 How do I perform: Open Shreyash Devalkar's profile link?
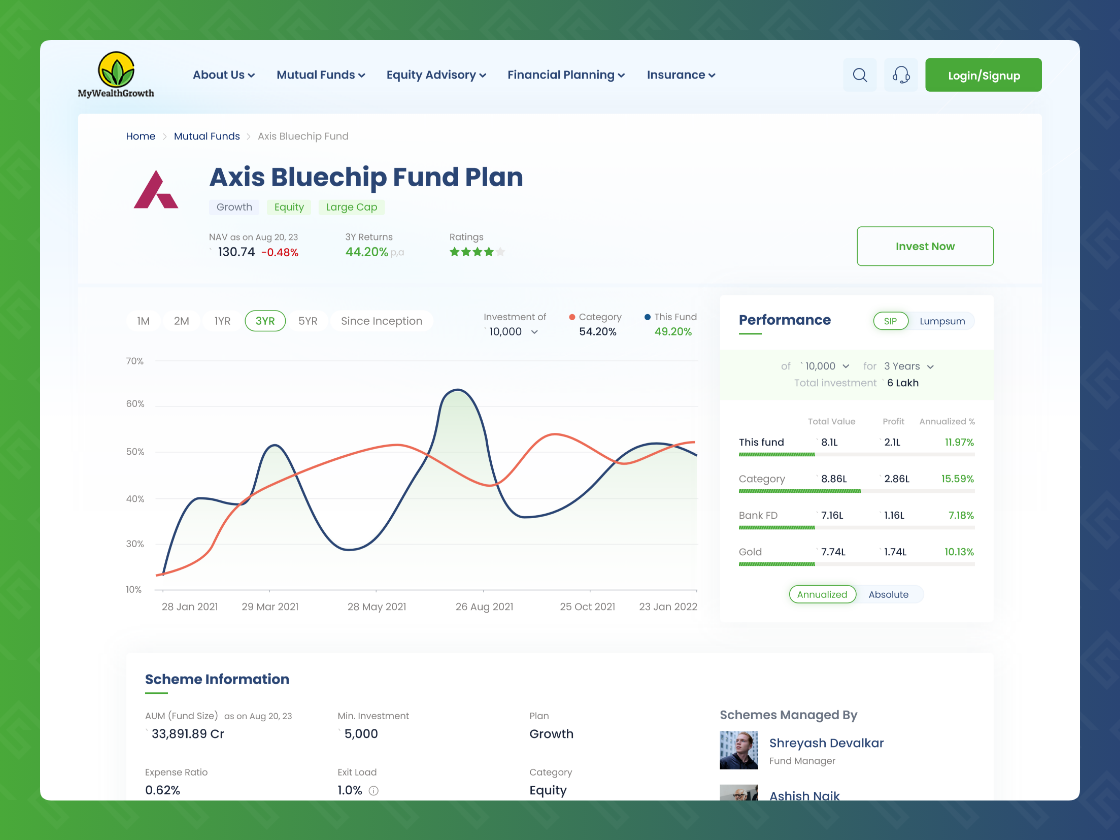826,743
